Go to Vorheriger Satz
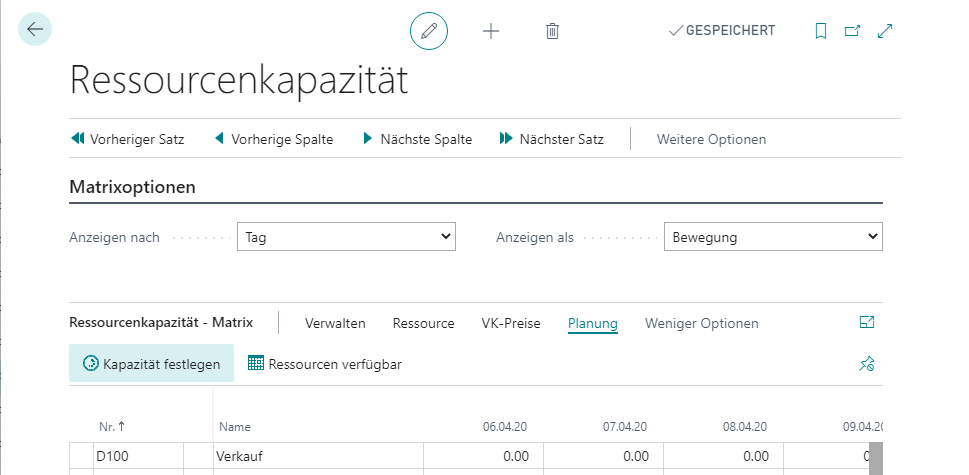Viewport: 969px width, 475px height. click(x=128, y=139)
